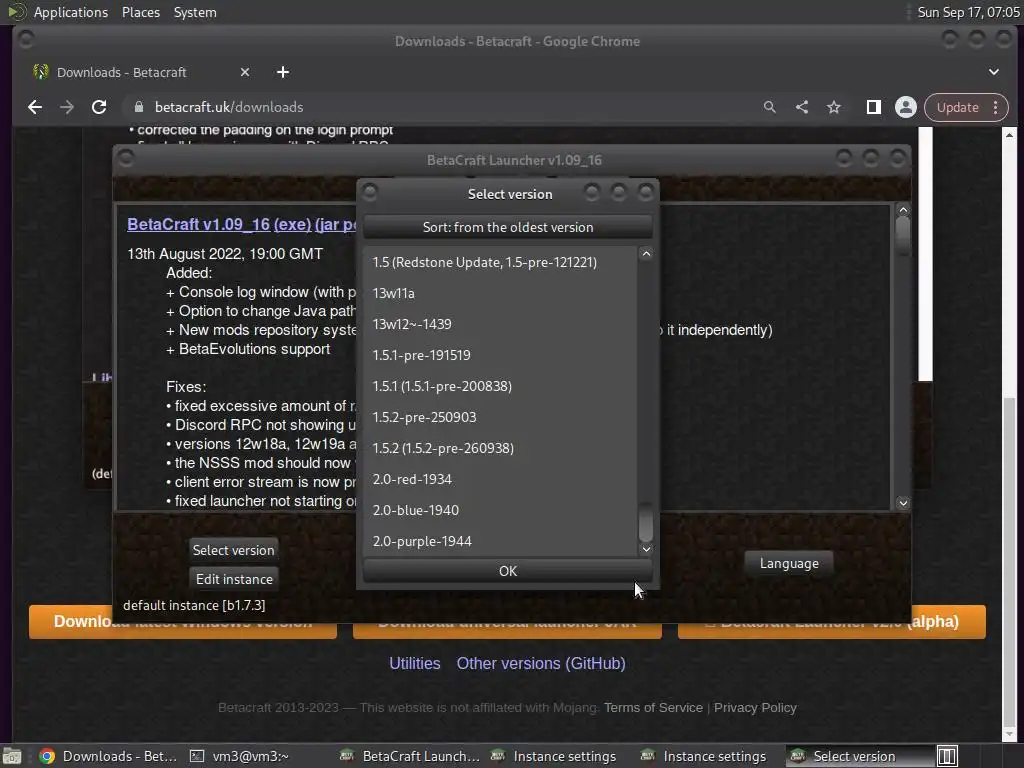Click launcher changelog scroll up arrow

[x=903, y=210]
